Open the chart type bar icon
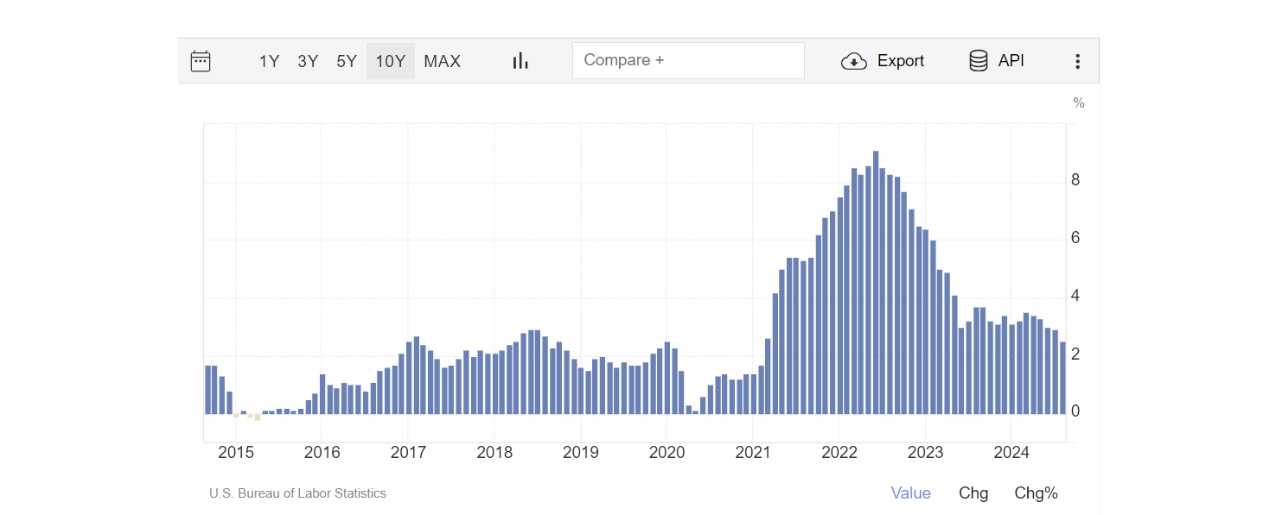Viewport: 1284px width, 515px height. pos(520,61)
